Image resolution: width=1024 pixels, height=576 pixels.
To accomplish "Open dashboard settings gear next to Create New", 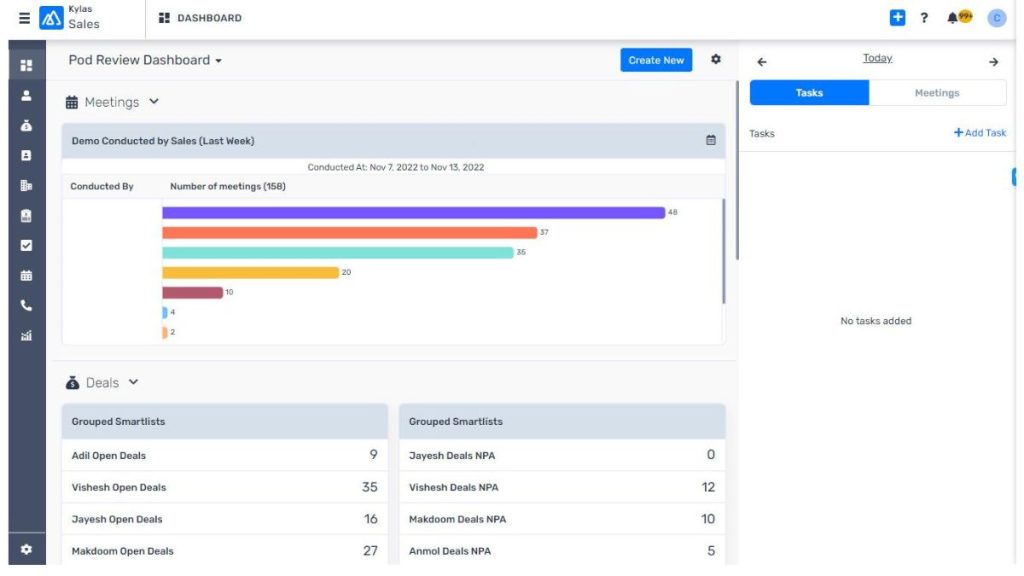I will (x=716, y=60).
